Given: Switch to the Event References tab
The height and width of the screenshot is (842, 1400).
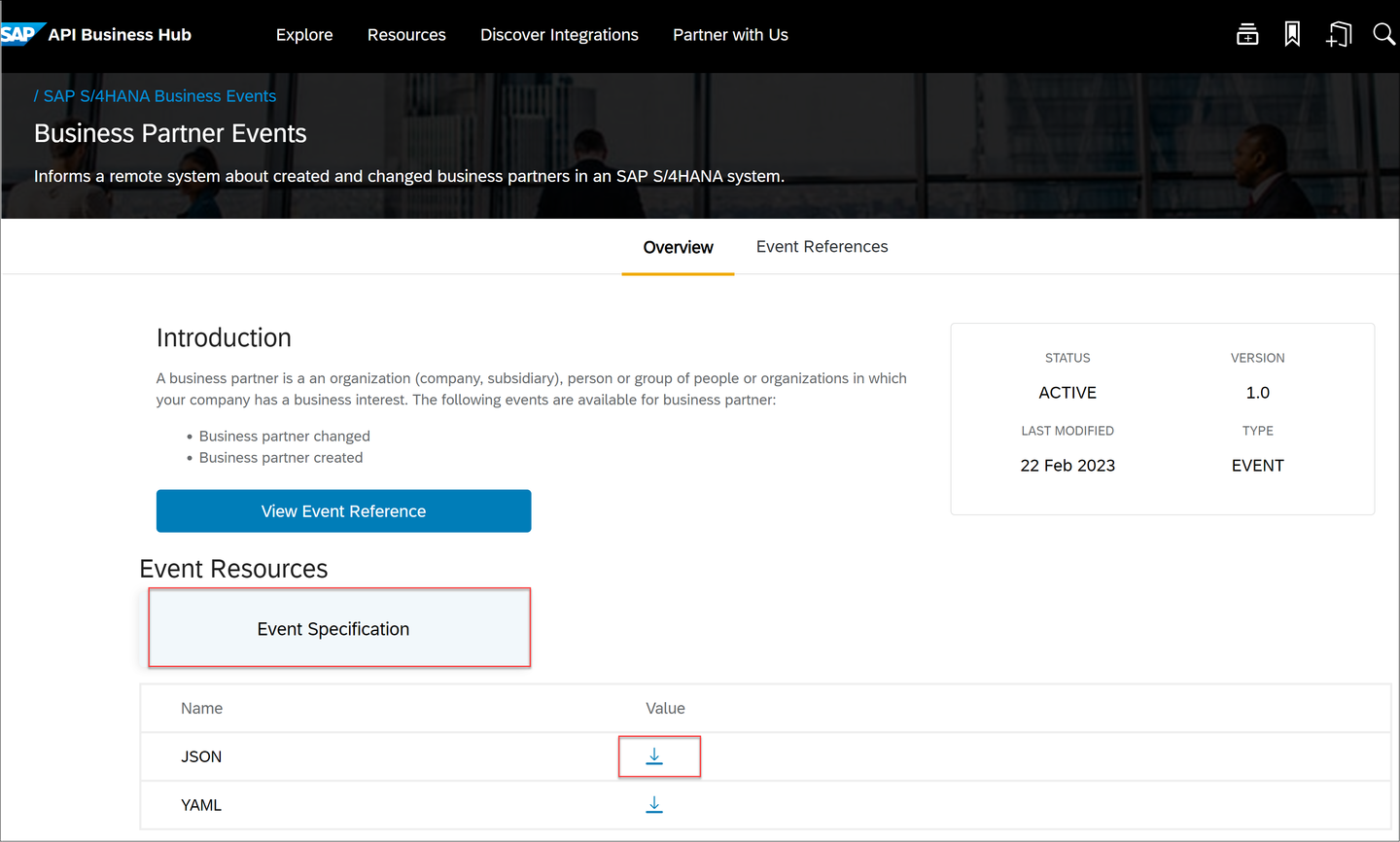Looking at the screenshot, I should 822,247.
